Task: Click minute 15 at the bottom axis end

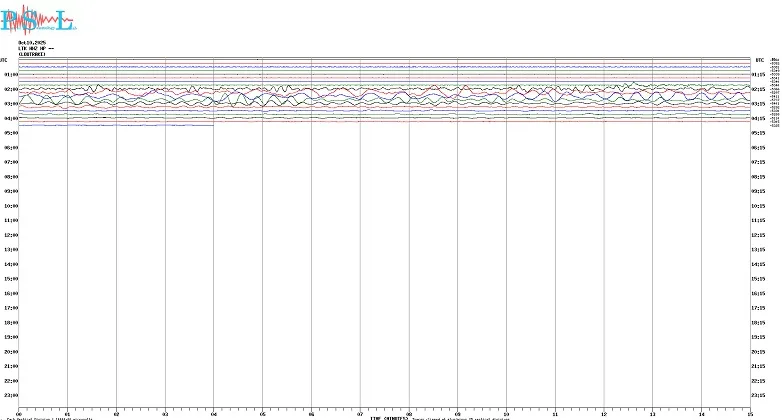Action: tap(750, 412)
